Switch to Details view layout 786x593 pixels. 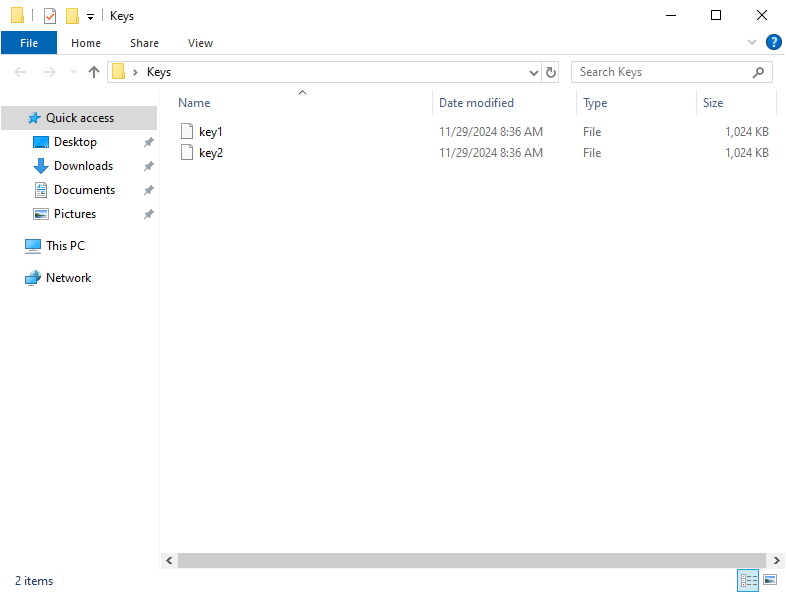(x=748, y=580)
